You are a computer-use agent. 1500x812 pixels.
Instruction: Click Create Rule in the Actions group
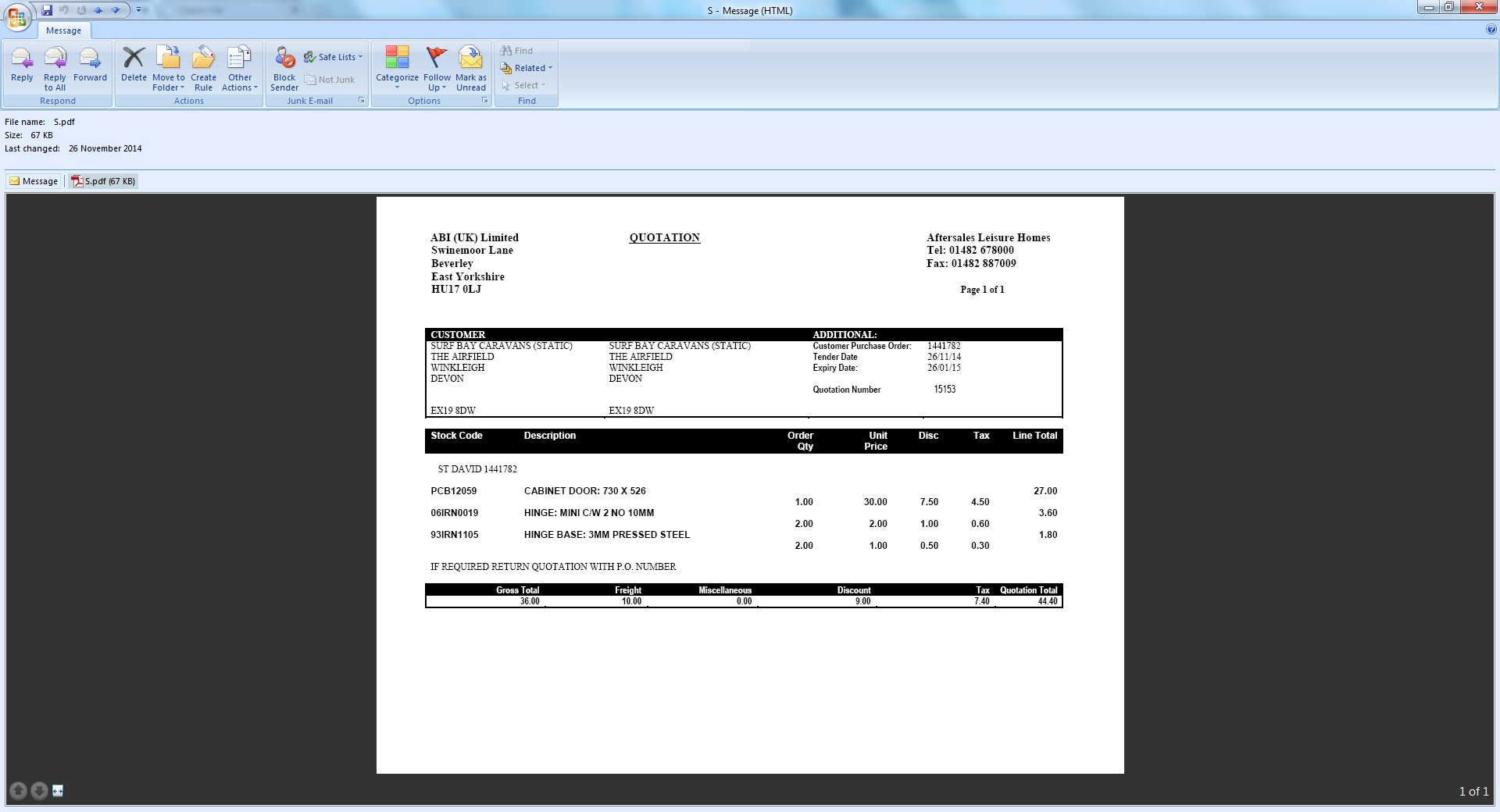point(203,69)
